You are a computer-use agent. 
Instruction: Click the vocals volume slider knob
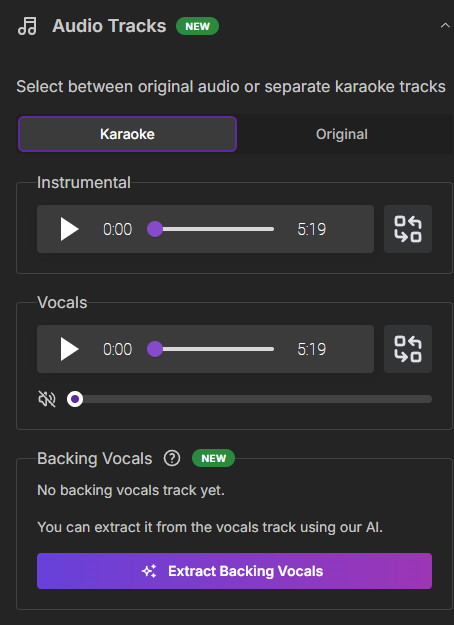(75, 399)
